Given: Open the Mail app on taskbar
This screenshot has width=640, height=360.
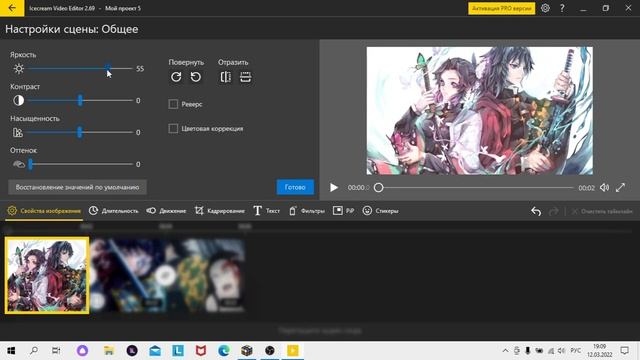Looking at the screenshot, I should (155, 351).
